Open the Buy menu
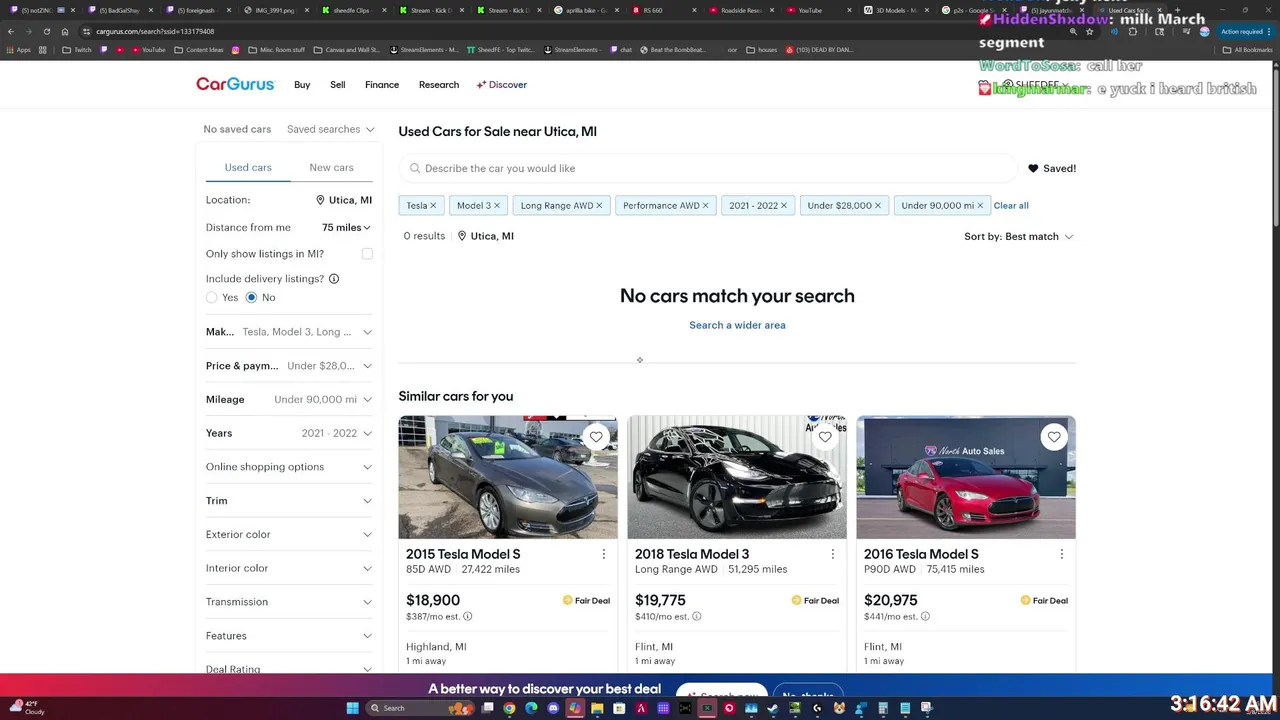Screen dimensions: 1280x720 coord(302,85)
